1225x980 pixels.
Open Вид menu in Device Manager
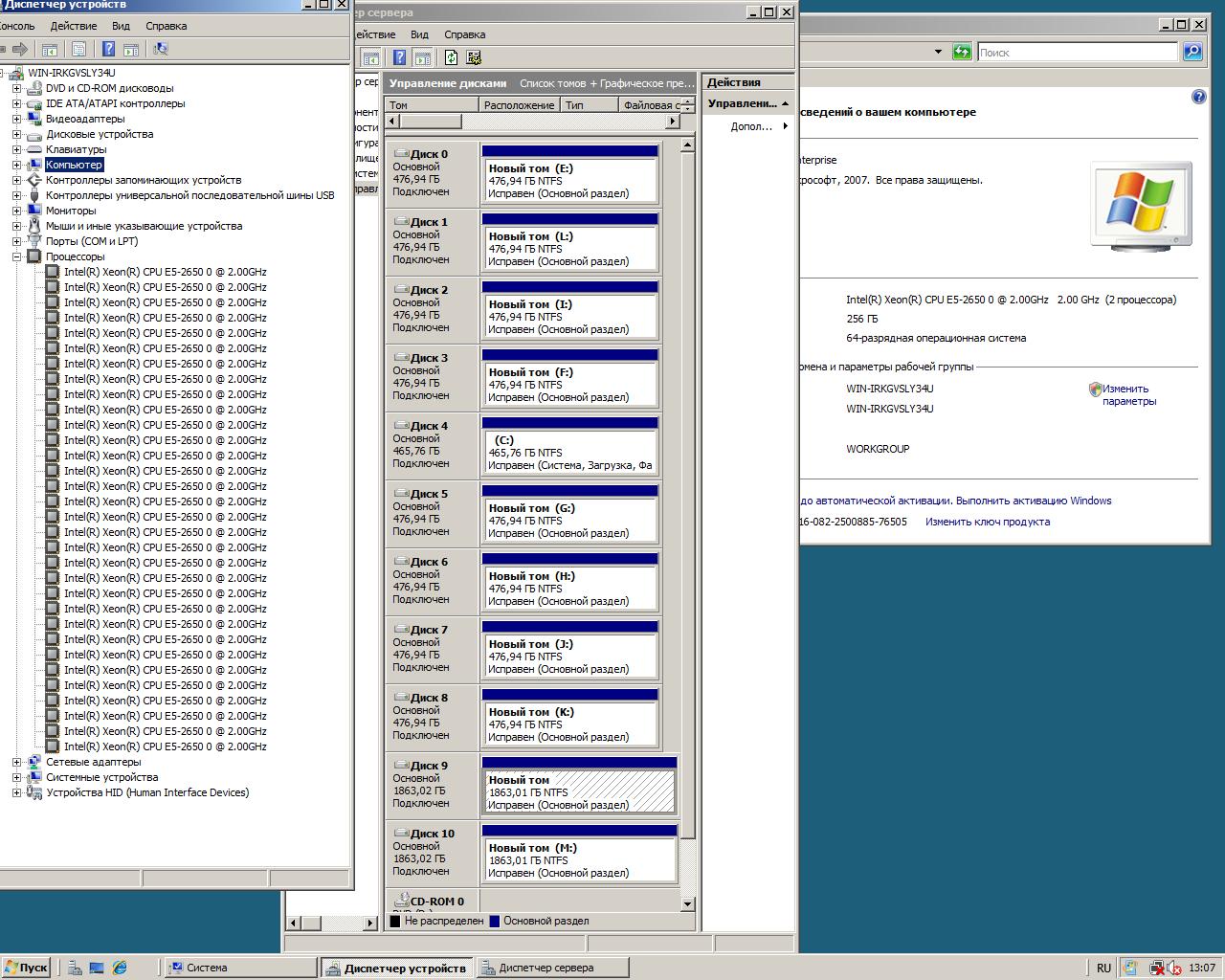121,26
